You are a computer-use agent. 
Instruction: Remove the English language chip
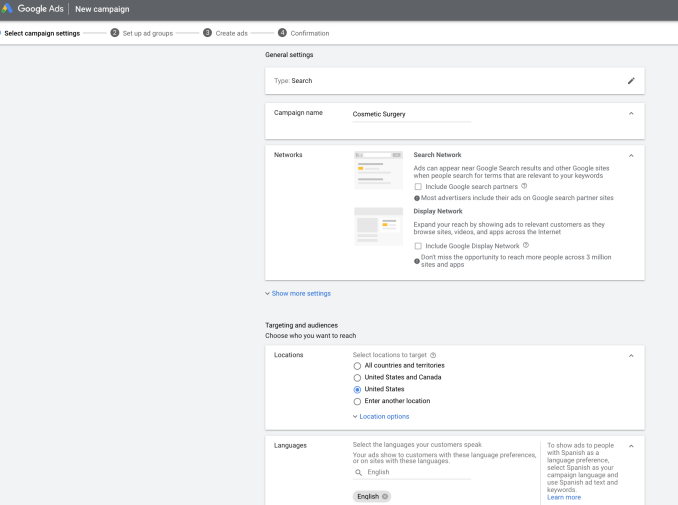pyautogui.click(x=384, y=496)
